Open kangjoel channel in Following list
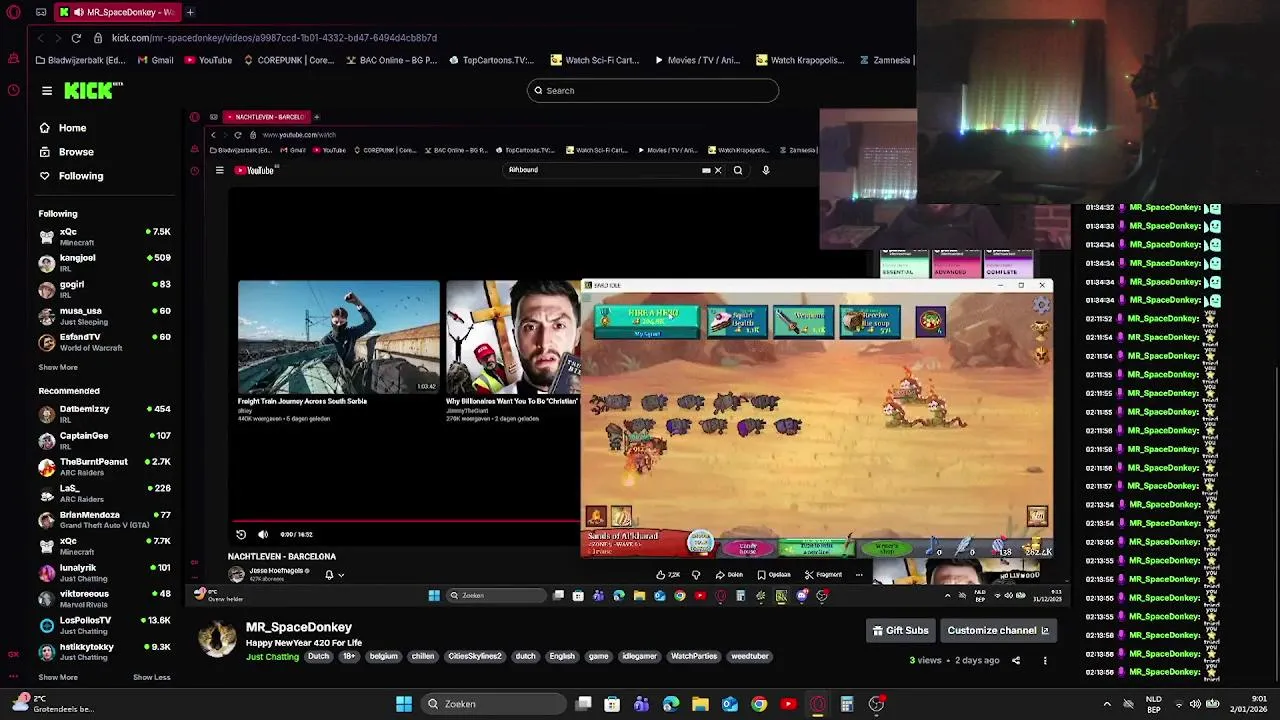This screenshot has width=1280, height=720. (104, 263)
